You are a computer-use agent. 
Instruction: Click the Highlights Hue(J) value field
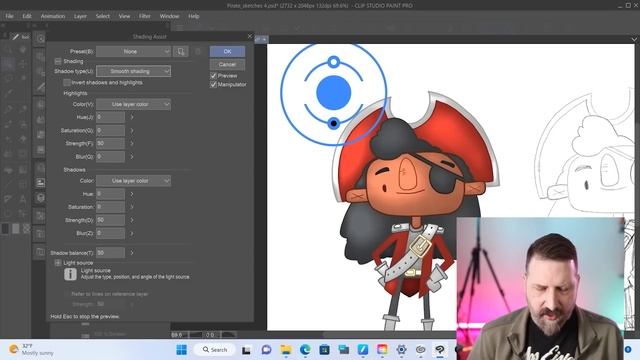pos(110,117)
